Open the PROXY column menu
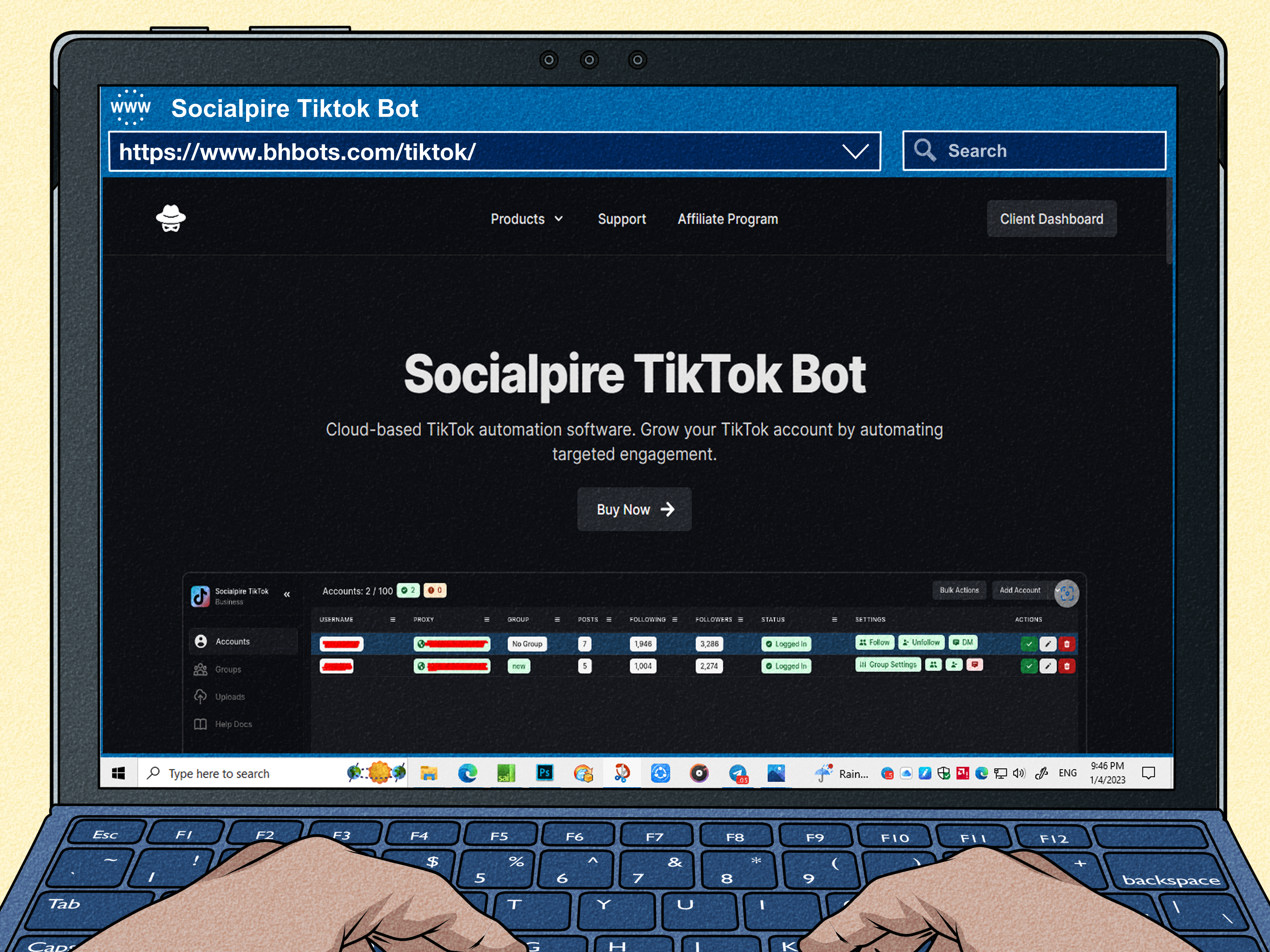The image size is (1270, 952). pyautogui.click(x=487, y=620)
